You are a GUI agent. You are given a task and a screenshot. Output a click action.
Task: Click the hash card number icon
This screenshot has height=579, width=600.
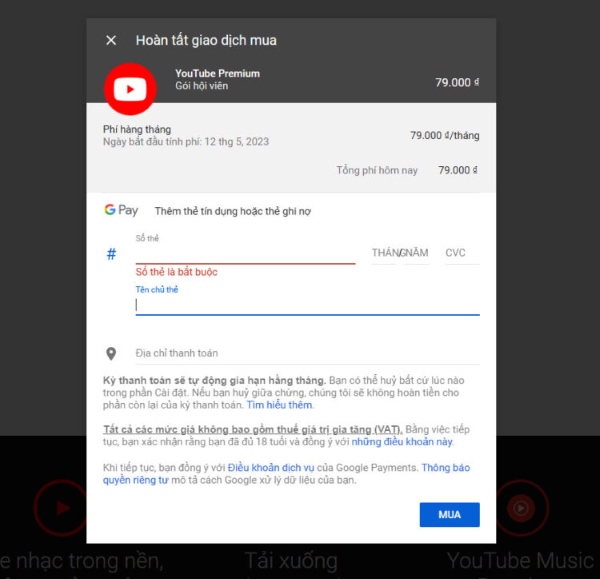(111, 254)
